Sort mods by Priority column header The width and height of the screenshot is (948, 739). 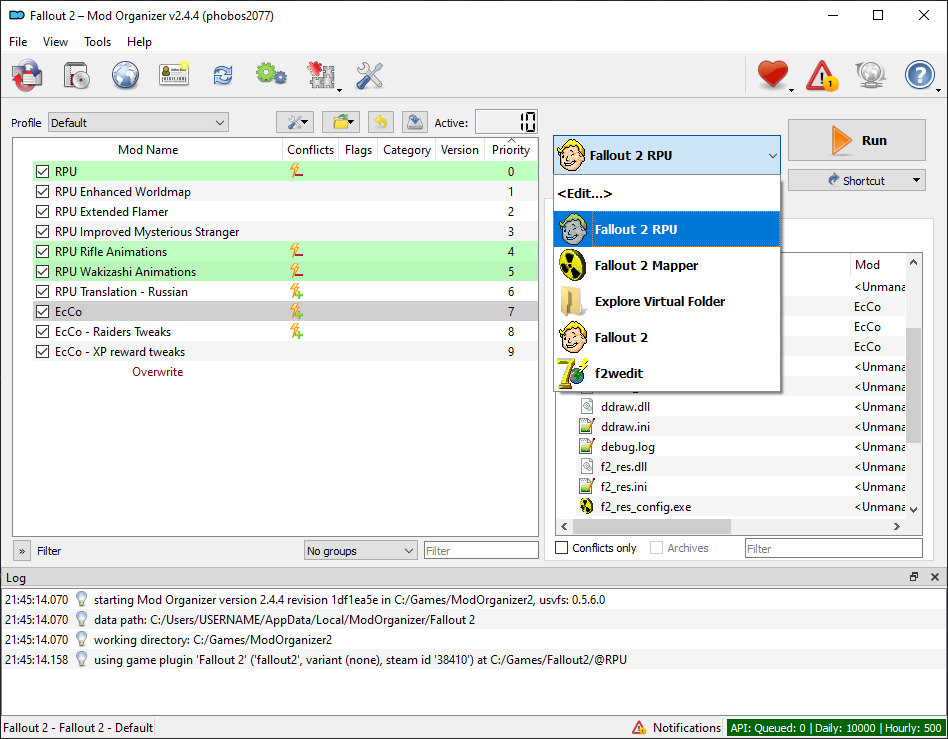coord(511,149)
